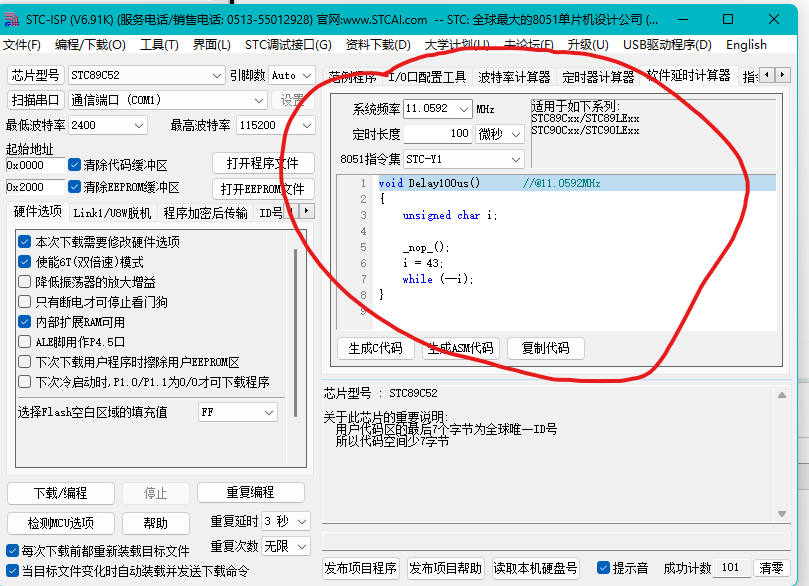Click 打开程序文件 button
The image size is (809, 586).
pyautogui.click(x=263, y=164)
